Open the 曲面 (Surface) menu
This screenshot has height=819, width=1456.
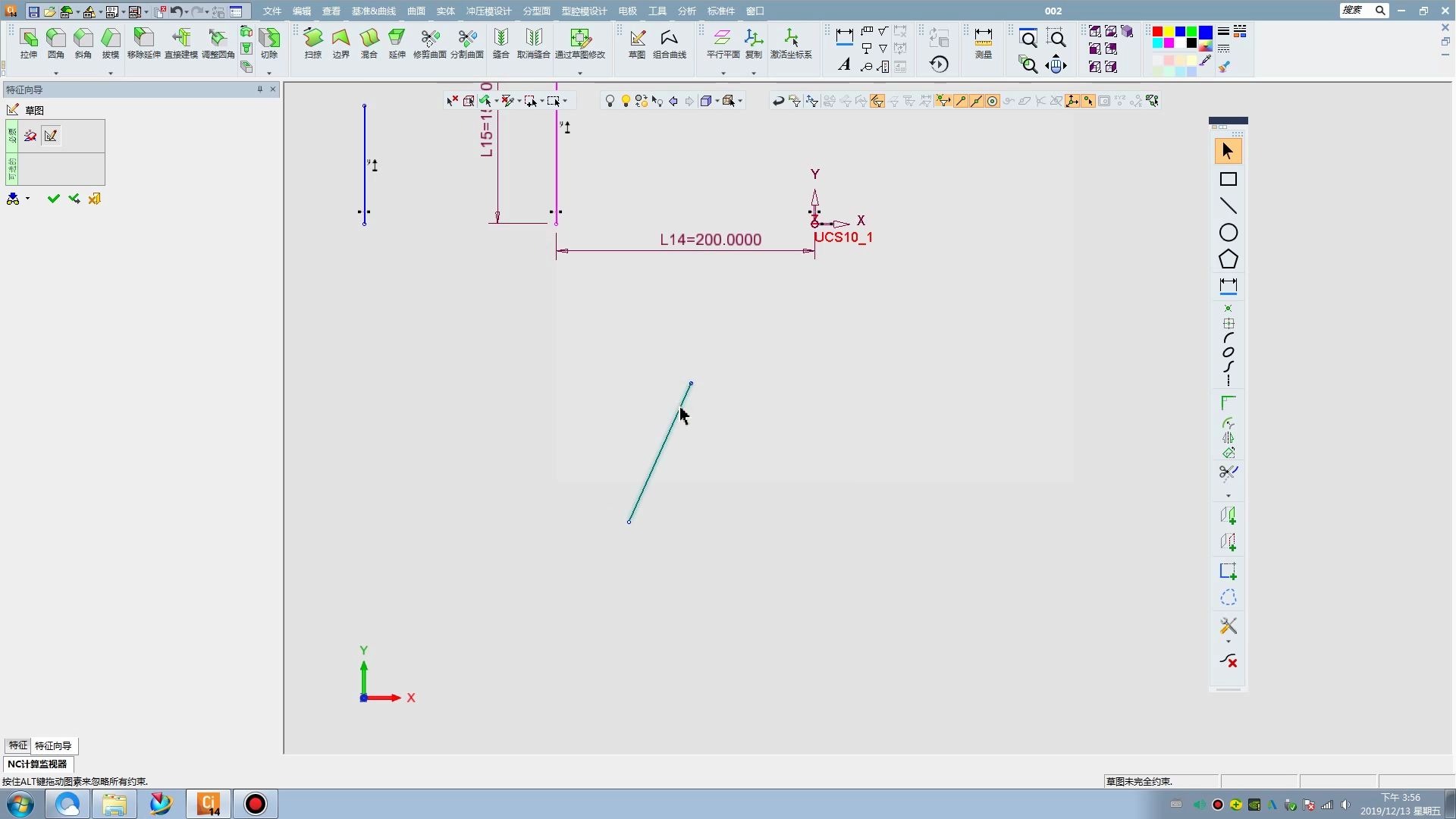pos(416,11)
